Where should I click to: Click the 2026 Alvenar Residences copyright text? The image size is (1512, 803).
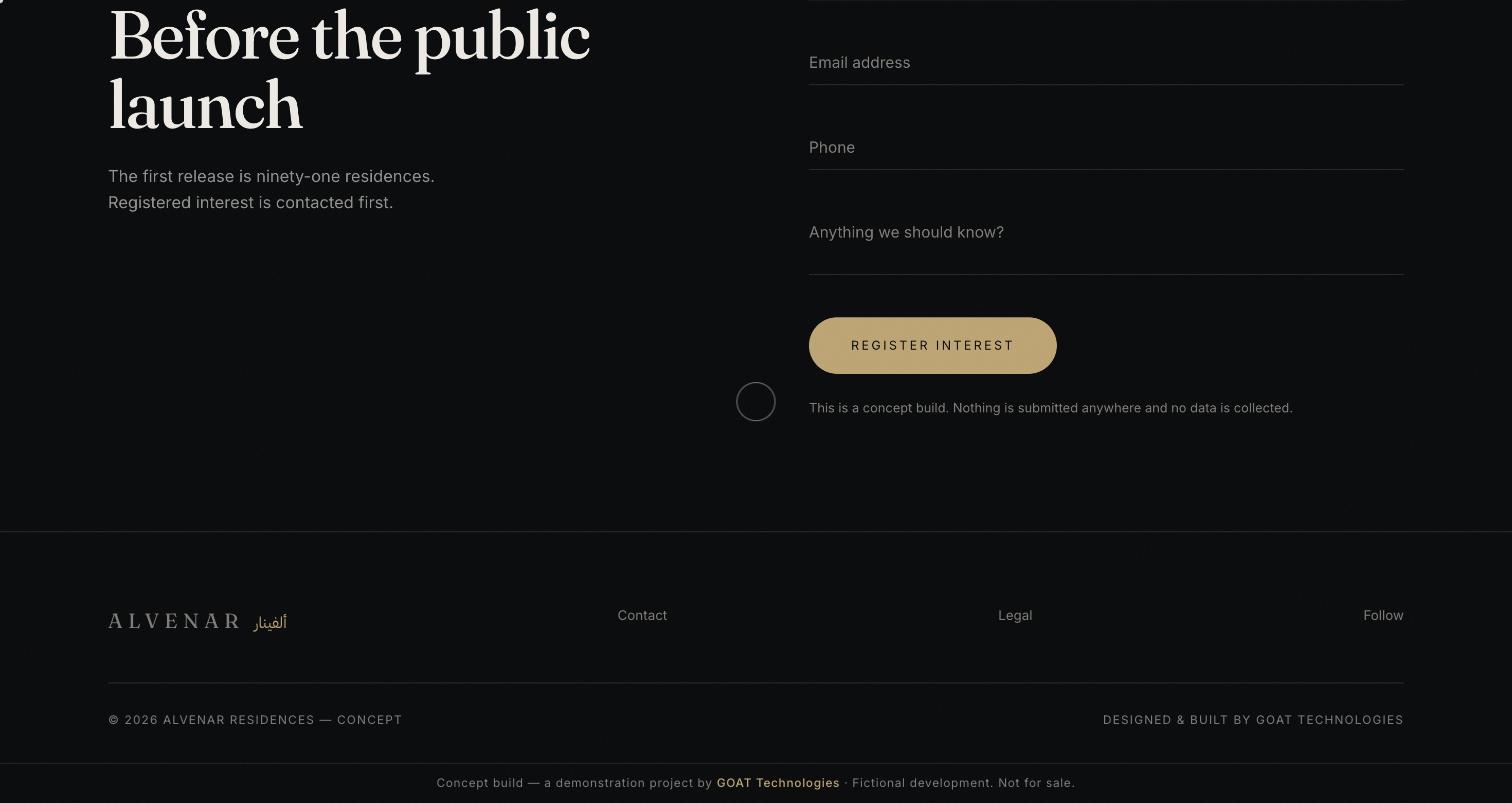click(x=255, y=720)
